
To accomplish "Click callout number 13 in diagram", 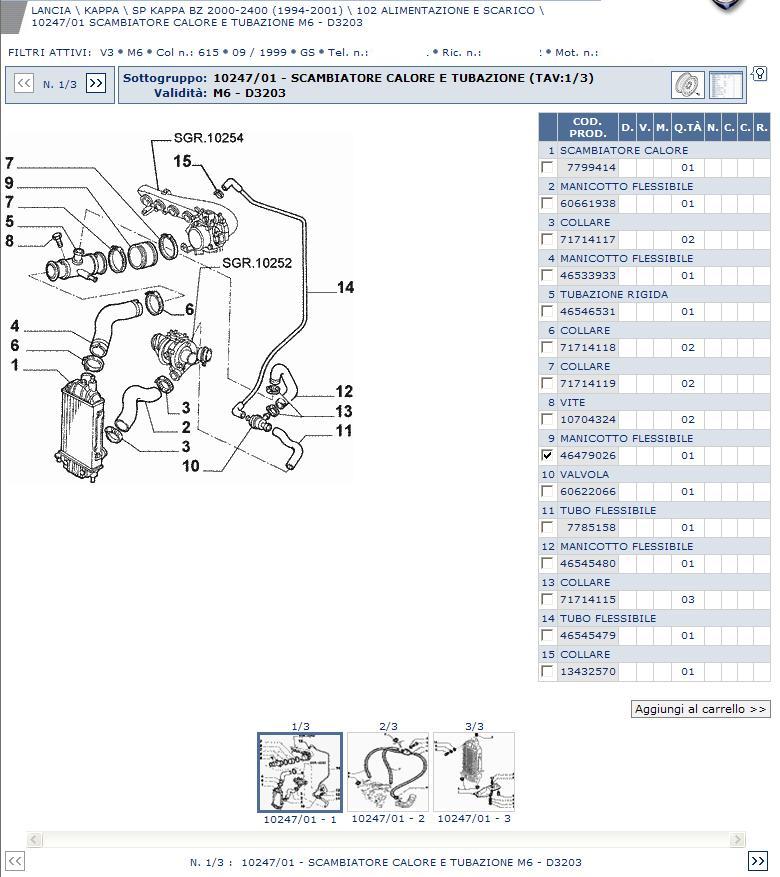I will point(343,411).
